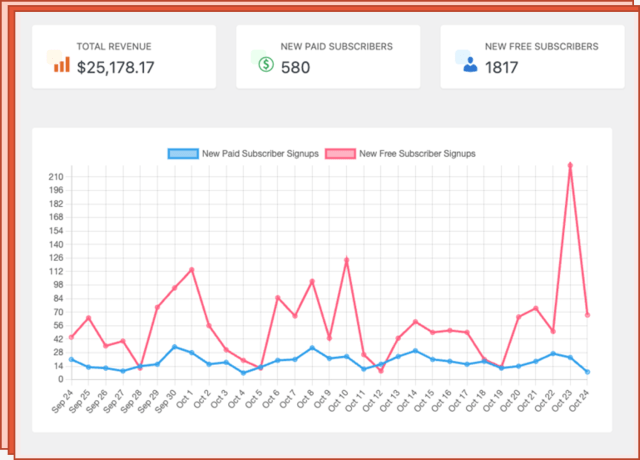Click the Sep 30 paid signups data point
This screenshot has width=640, height=460.
(175, 347)
